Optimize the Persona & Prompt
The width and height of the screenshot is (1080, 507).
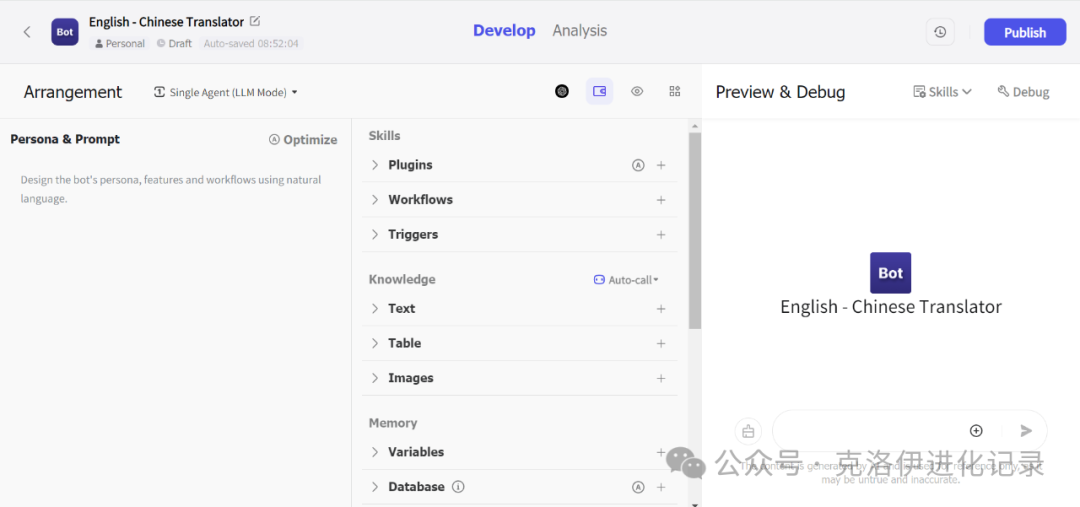(303, 140)
